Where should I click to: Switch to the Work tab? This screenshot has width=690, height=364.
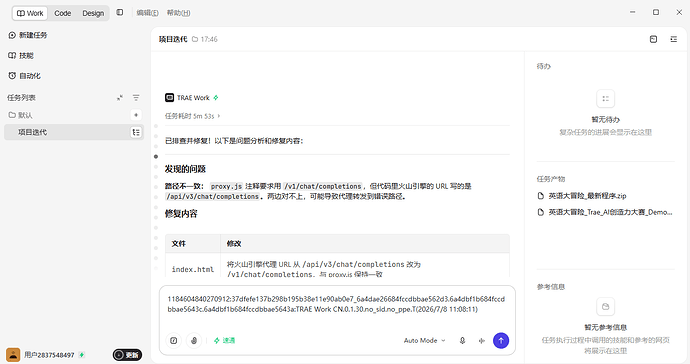point(29,13)
